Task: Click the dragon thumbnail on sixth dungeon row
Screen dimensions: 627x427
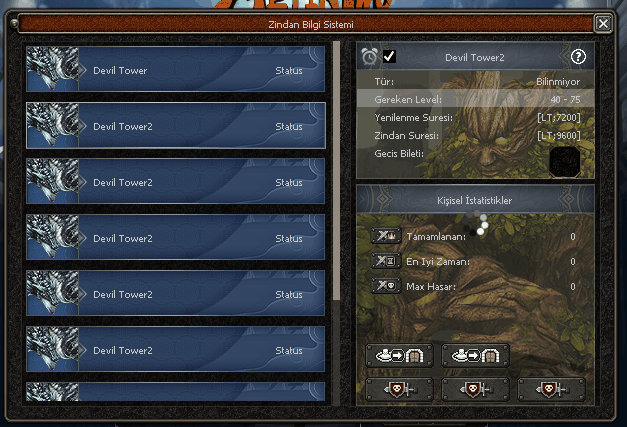Action: 52,349
